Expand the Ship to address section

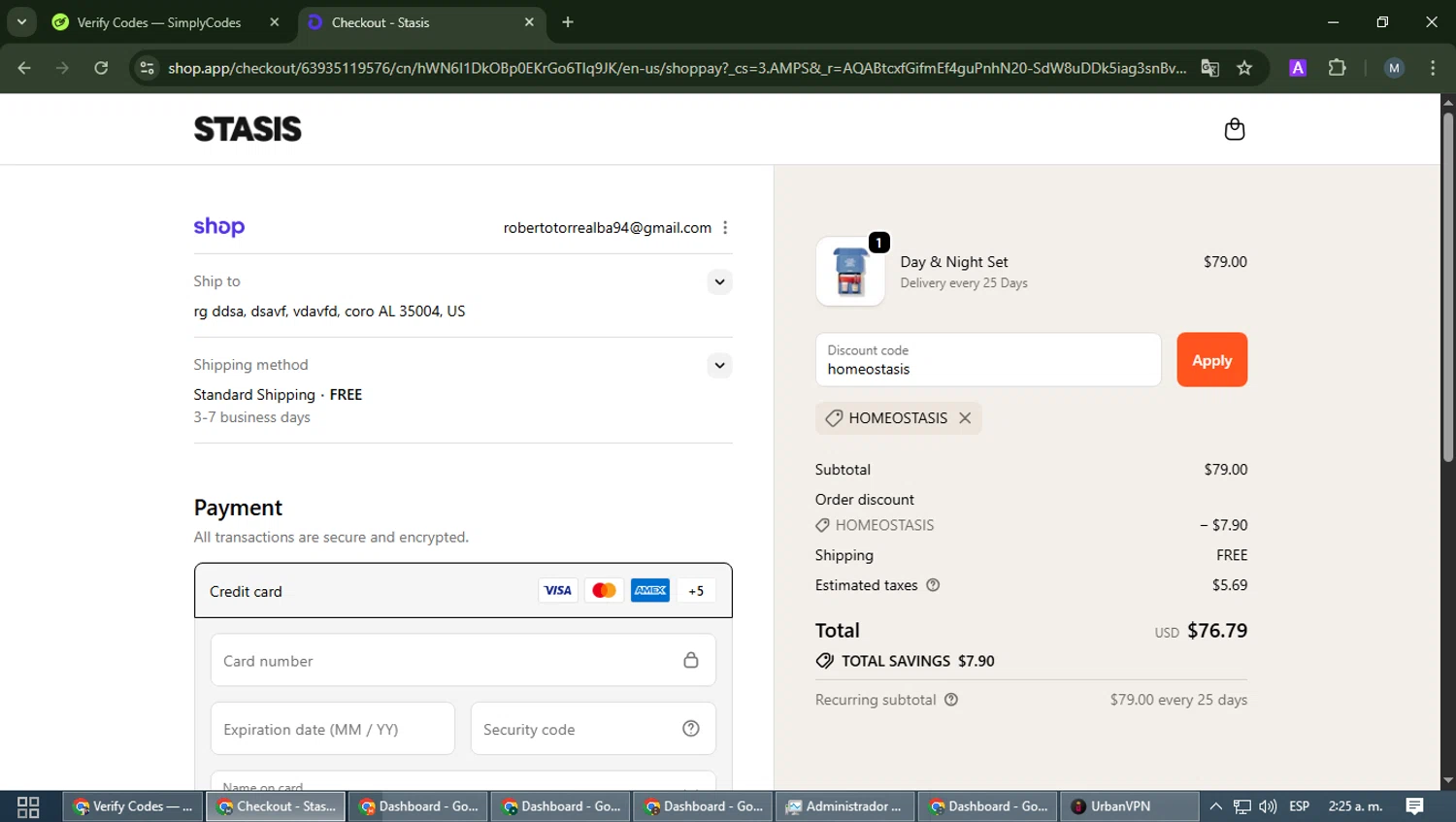(719, 281)
